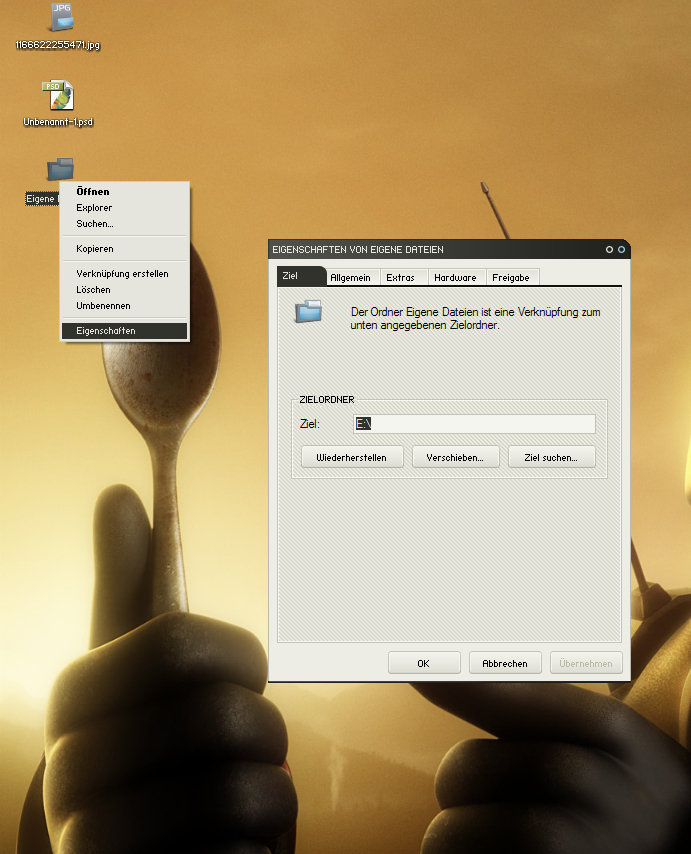Select the Eigene Dateien folder icon on desktop
This screenshot has width=691, height=854.
pyautogui.click(x=60, y=169)
